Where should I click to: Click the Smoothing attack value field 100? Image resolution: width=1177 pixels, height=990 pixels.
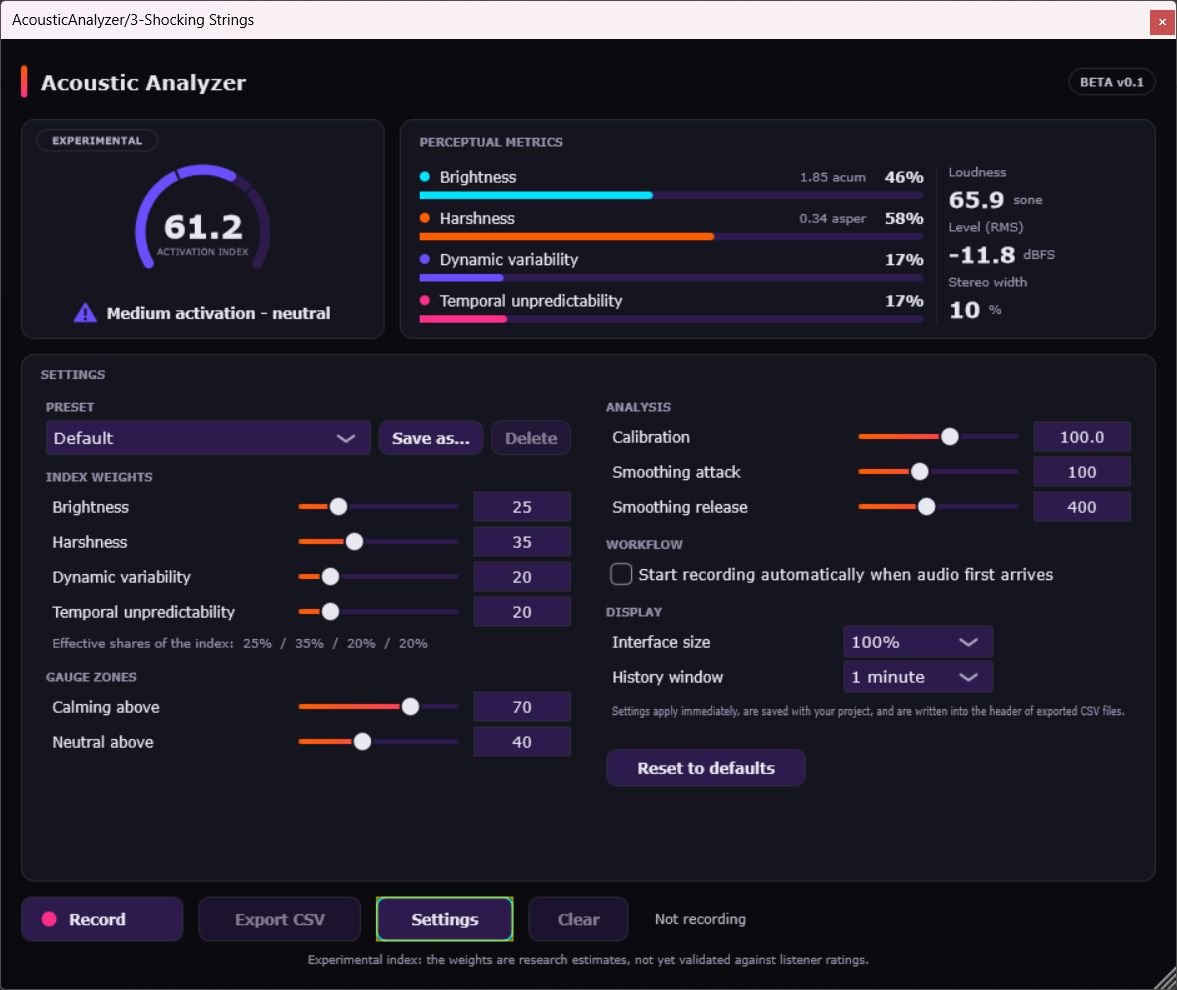coord(1082,472)
